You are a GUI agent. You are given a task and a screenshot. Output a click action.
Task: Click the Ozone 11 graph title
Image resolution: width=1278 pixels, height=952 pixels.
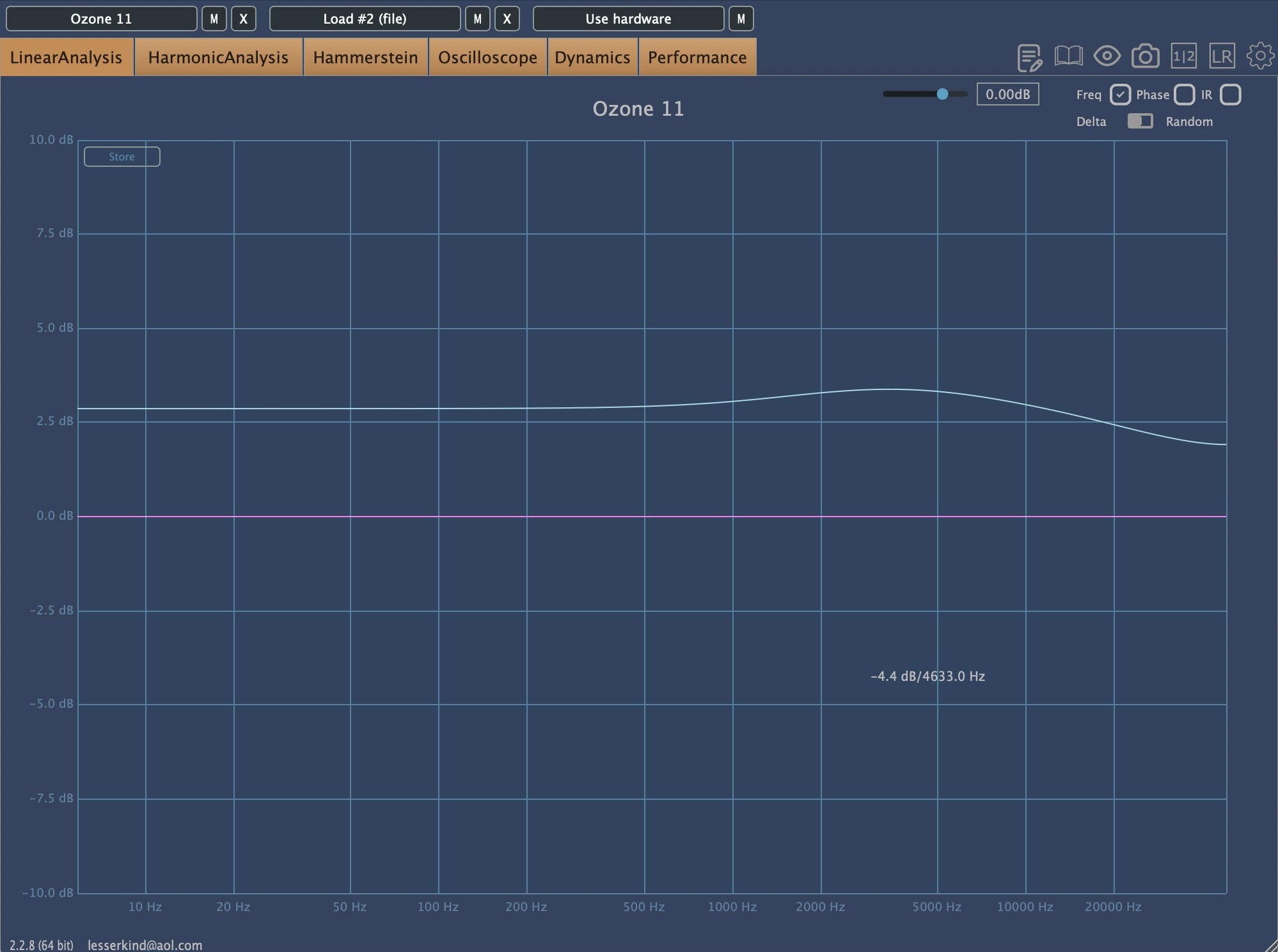(x=638, y=109)
